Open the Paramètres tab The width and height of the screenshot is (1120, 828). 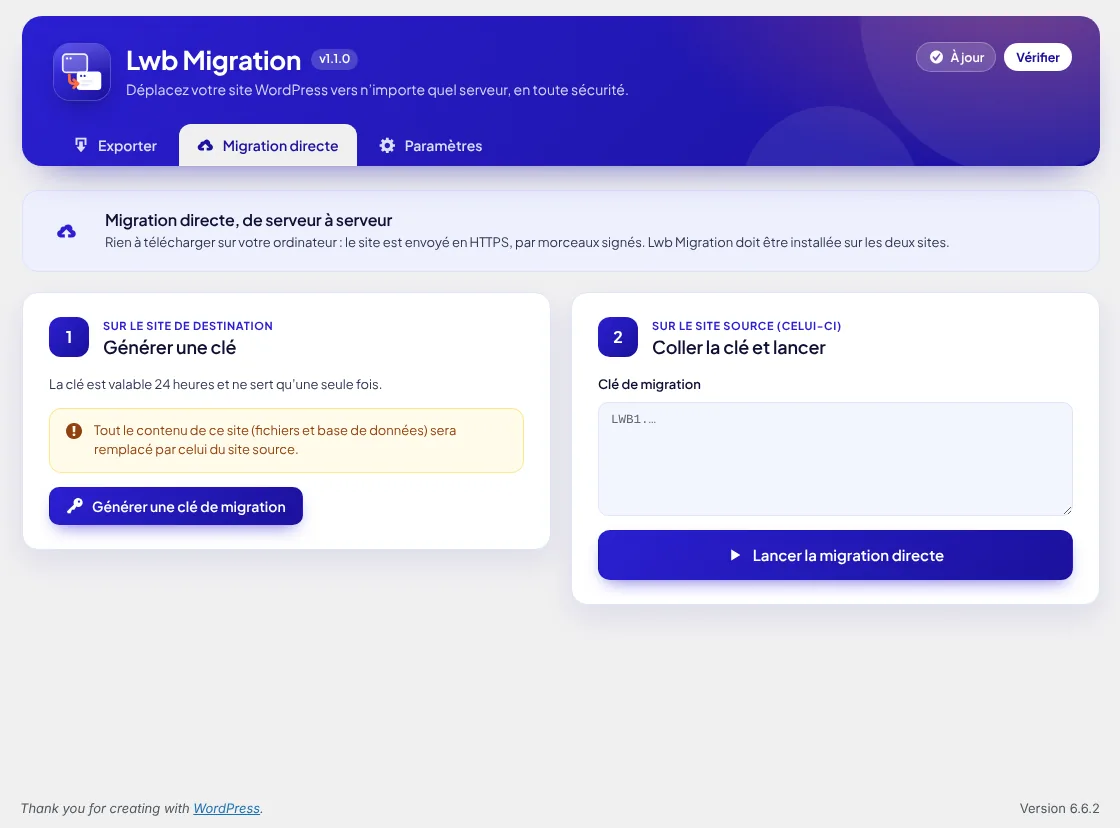point(431,146)
